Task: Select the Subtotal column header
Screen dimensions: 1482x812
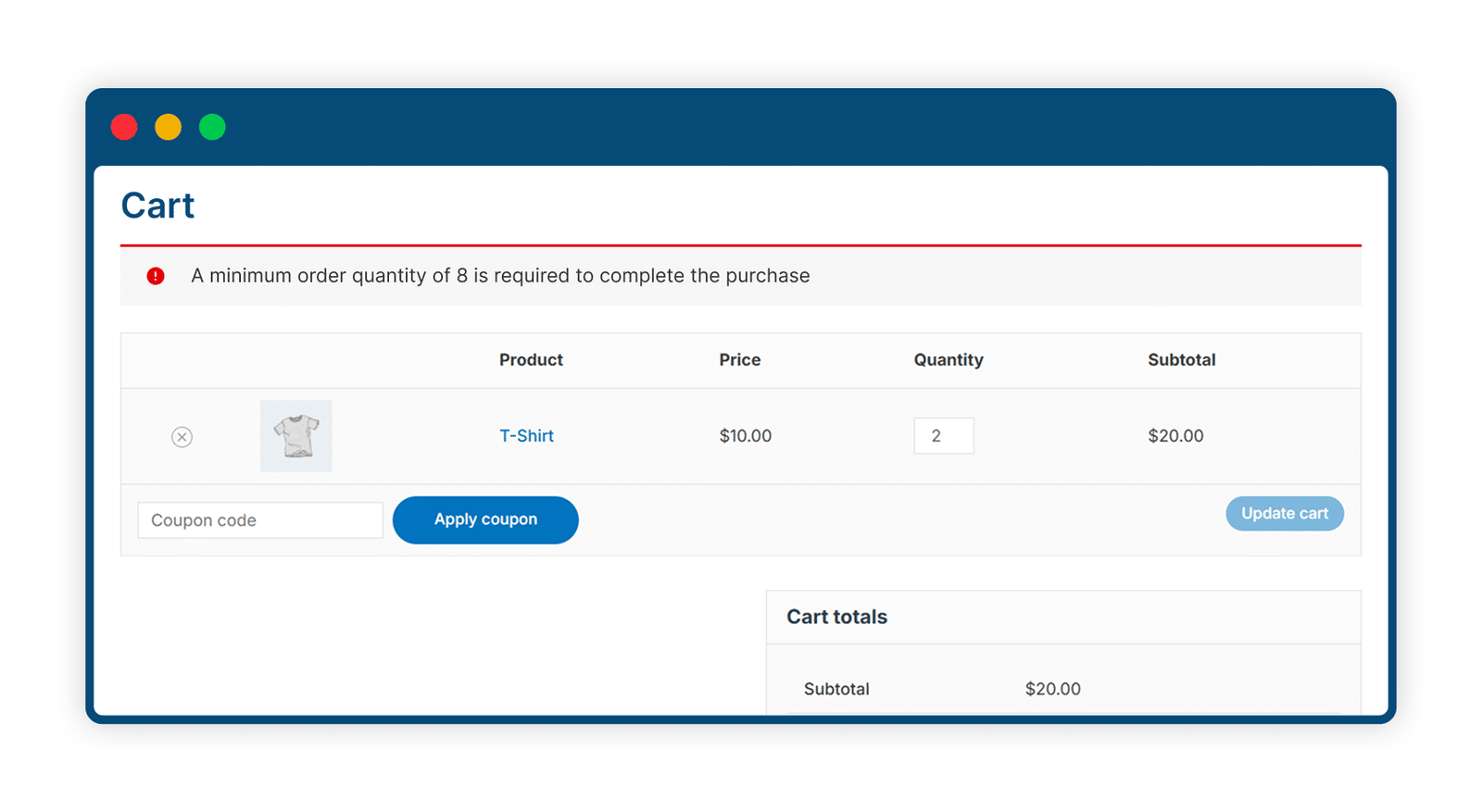Action: [1182, 360]
